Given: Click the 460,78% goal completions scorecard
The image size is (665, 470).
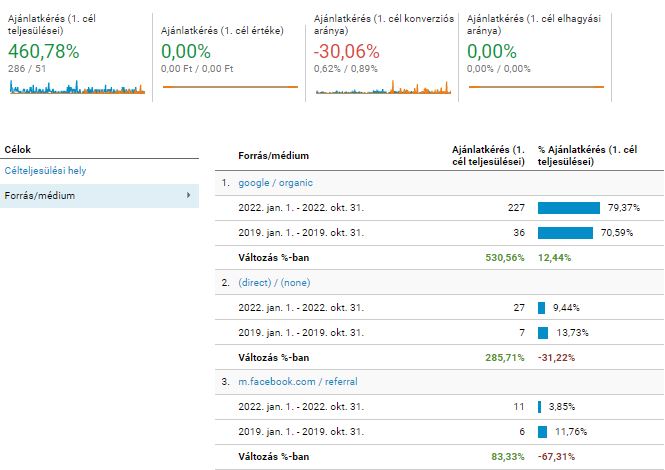Looking at the screenshot, I should coord(43,52).
